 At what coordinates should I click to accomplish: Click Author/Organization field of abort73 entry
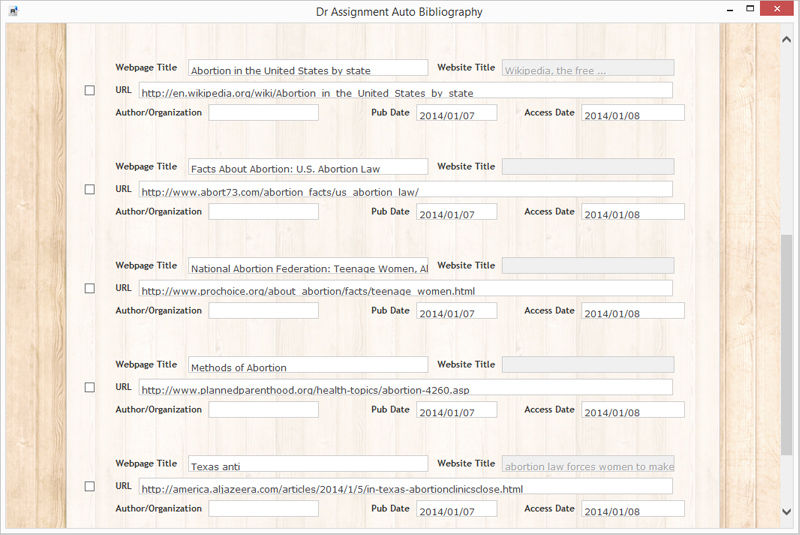(263, 212)
